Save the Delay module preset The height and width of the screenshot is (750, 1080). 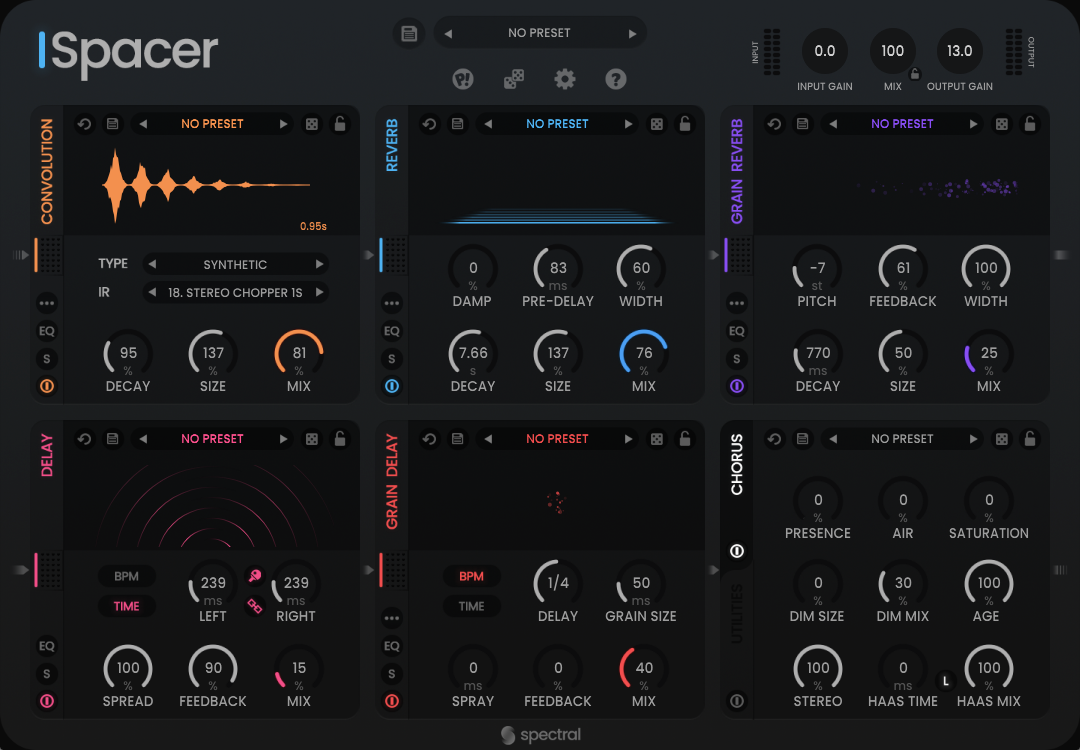pos(112,439)
